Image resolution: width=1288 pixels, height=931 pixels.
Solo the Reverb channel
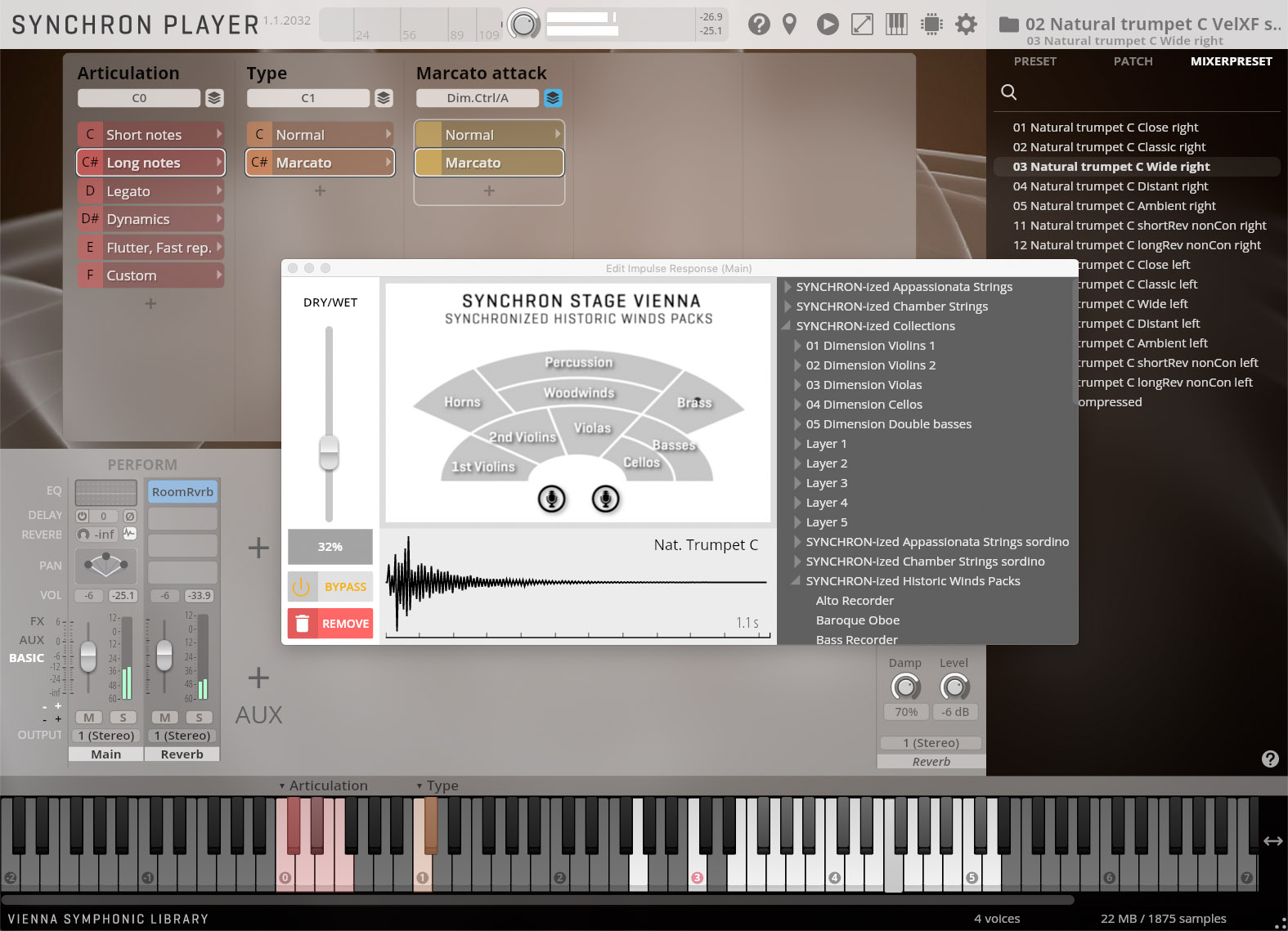199,717
